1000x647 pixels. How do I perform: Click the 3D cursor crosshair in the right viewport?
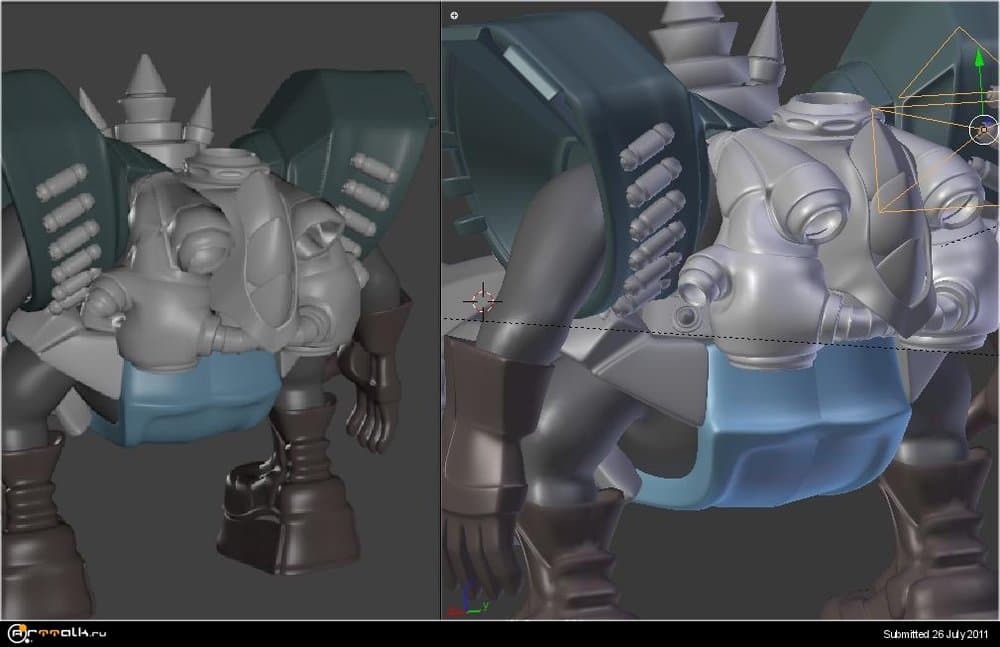pos(482,299)
